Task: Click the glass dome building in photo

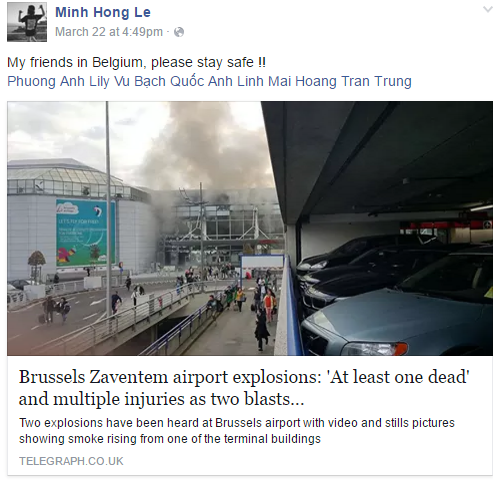Action: tap(67, 177)
